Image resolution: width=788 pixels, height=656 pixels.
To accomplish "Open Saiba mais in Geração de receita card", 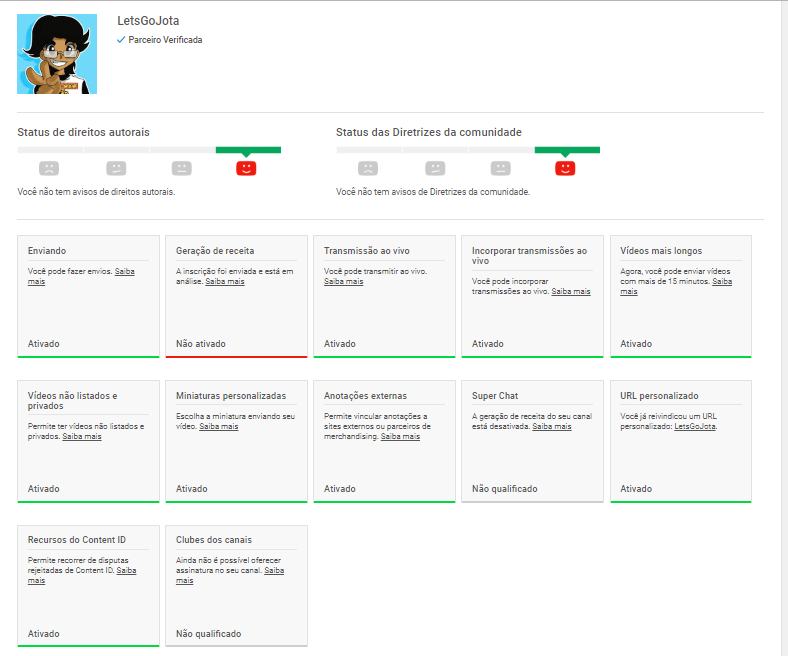I will coord(225,282).
